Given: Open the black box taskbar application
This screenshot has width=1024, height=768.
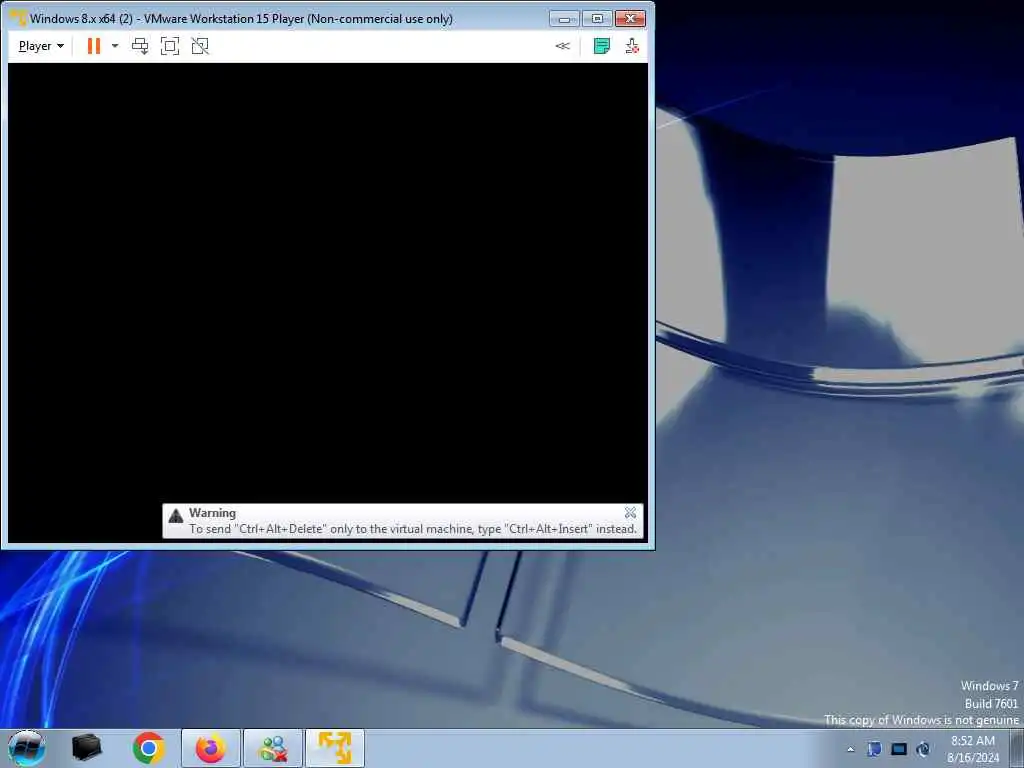Looking at the screenshot, I should coord(86,748).
